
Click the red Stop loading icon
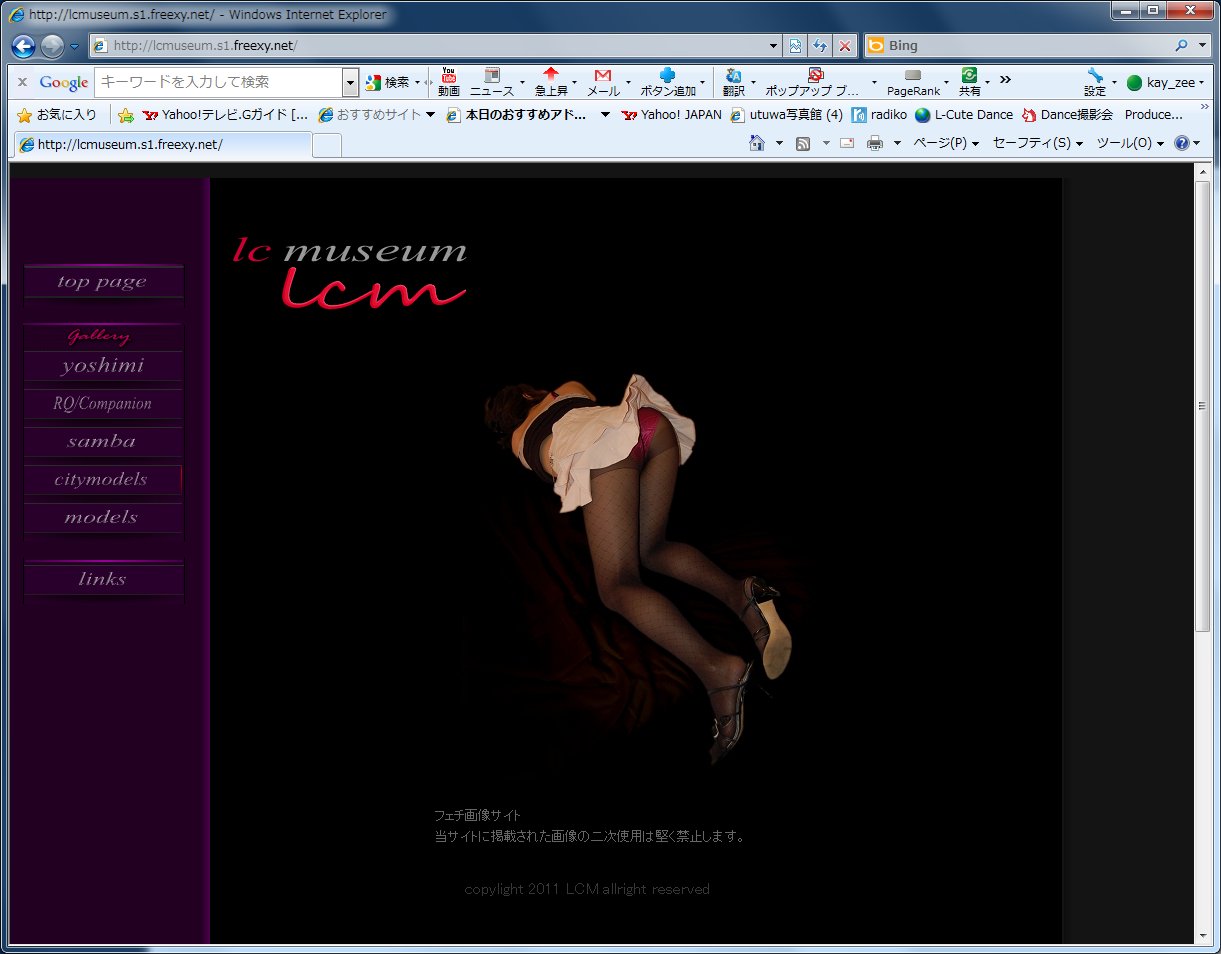845,46
